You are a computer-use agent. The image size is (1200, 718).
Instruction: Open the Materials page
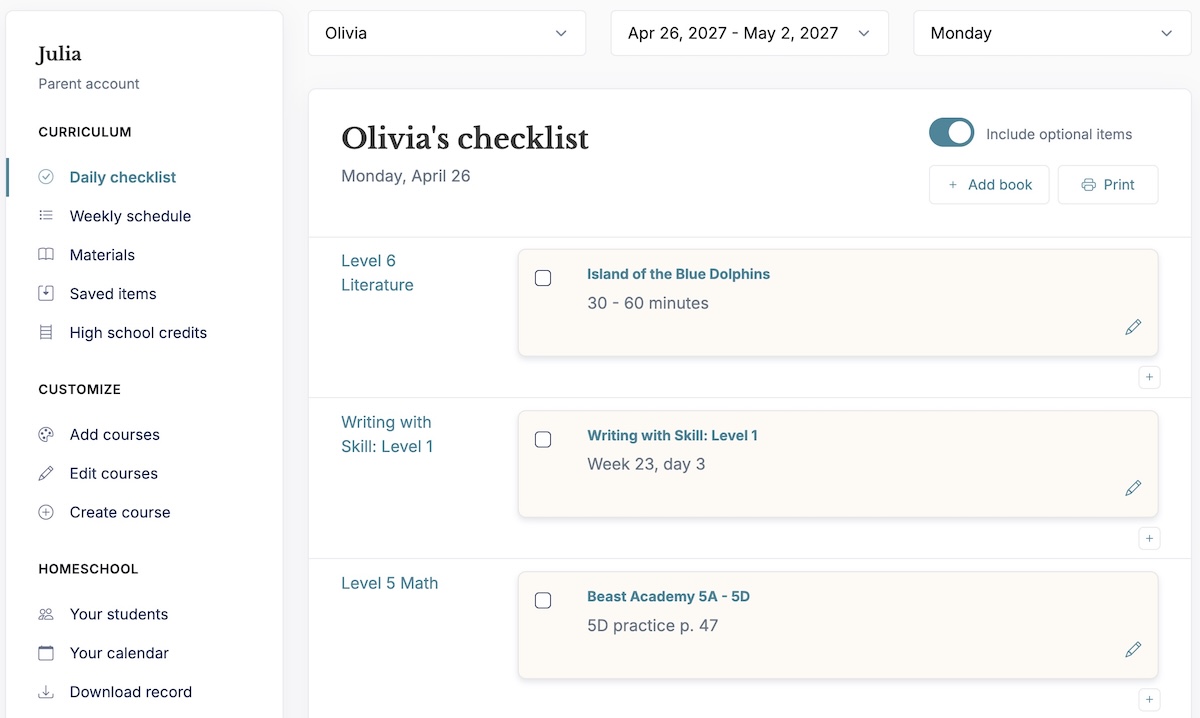coord(102,255)
